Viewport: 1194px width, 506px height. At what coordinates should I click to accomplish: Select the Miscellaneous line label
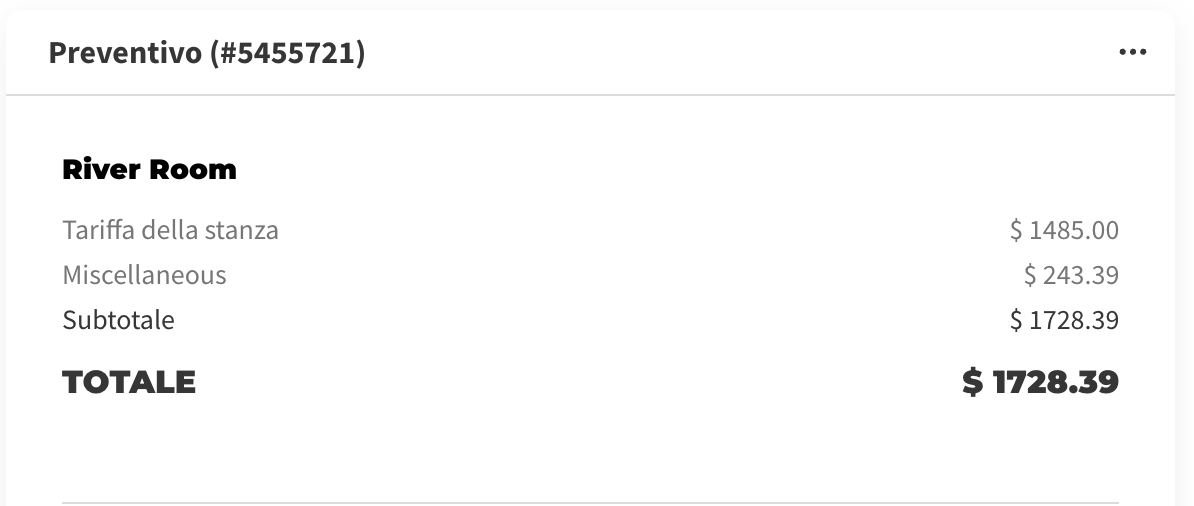(144, 275)
